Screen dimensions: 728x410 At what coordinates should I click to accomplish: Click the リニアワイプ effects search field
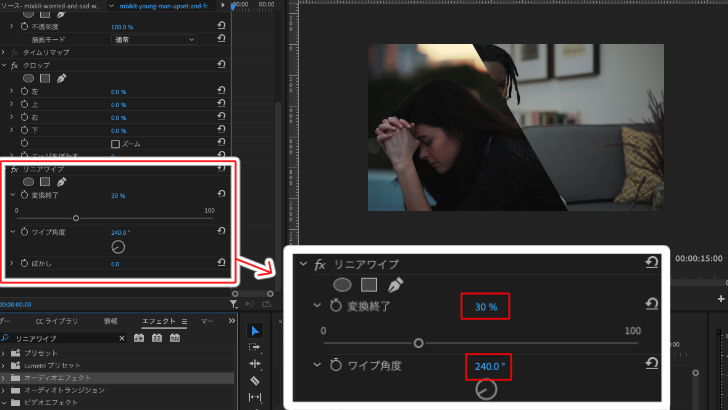tap(66, 338)
